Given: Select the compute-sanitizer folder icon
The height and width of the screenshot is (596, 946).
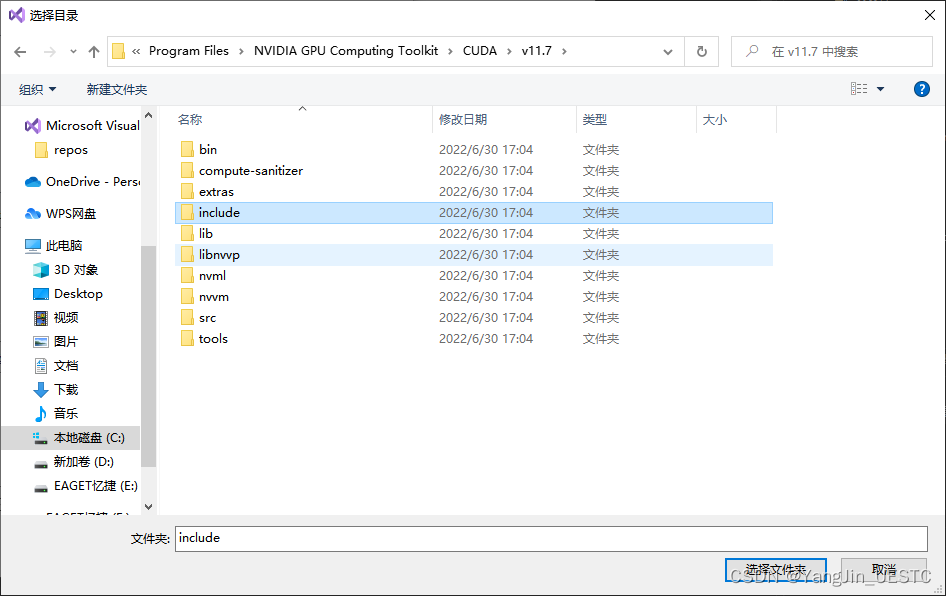Looking at the screenshot, I should [187, 170].
